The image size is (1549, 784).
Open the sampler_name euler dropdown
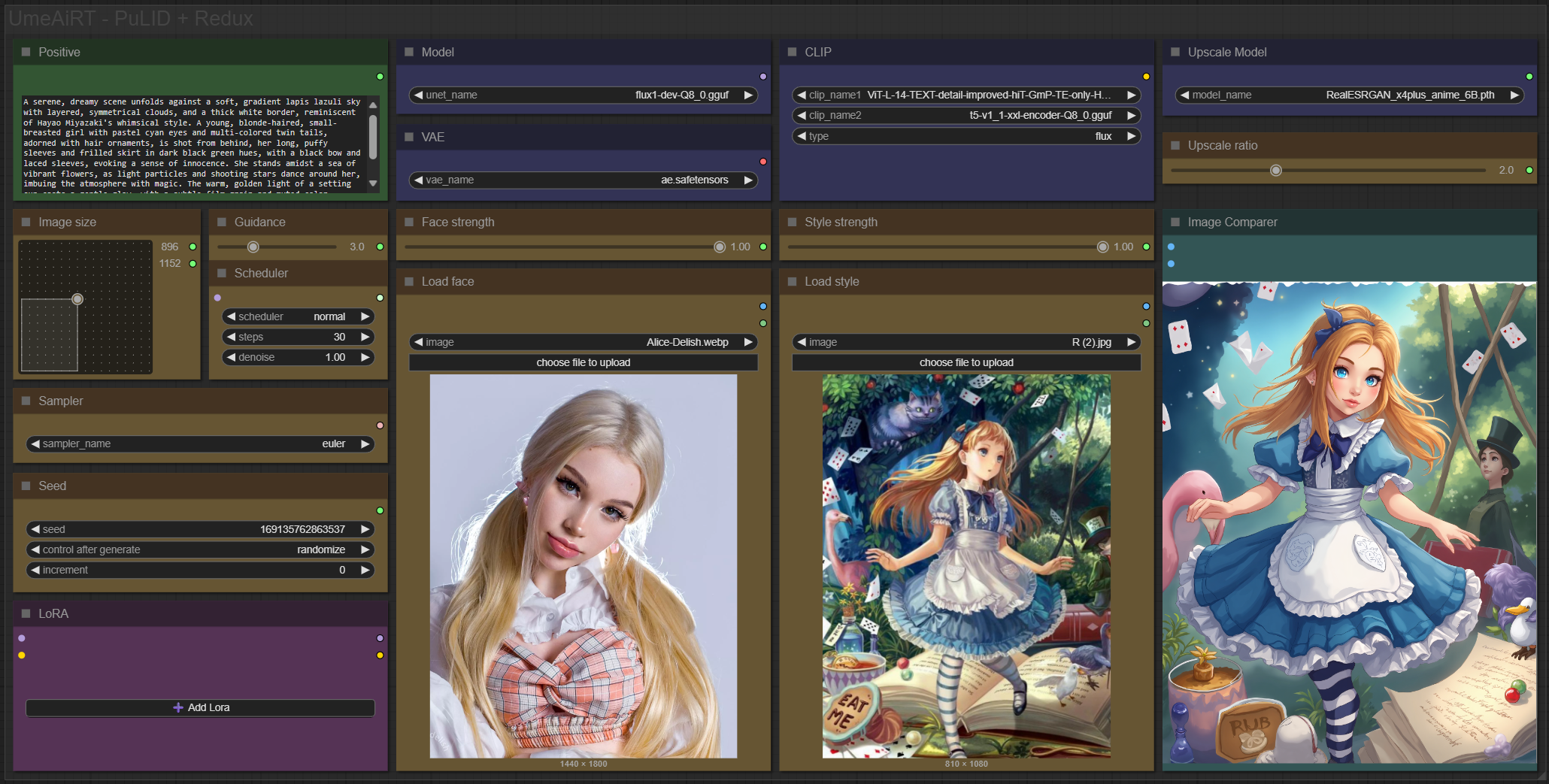point(200,443)
